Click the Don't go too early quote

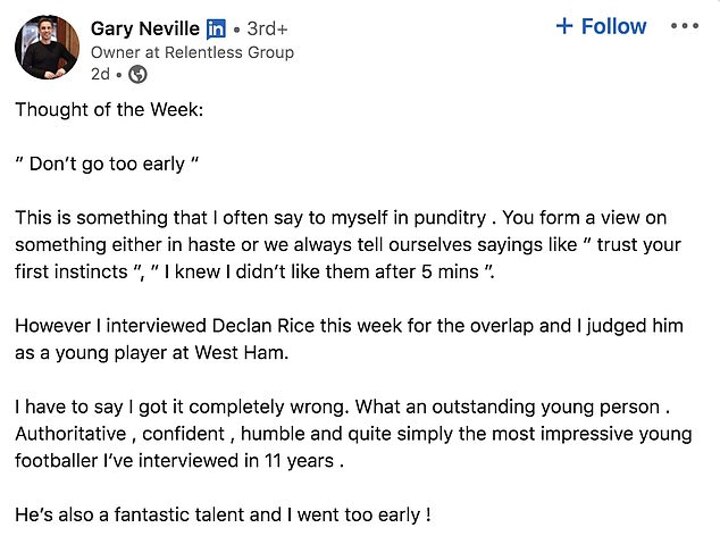point(108,164)
